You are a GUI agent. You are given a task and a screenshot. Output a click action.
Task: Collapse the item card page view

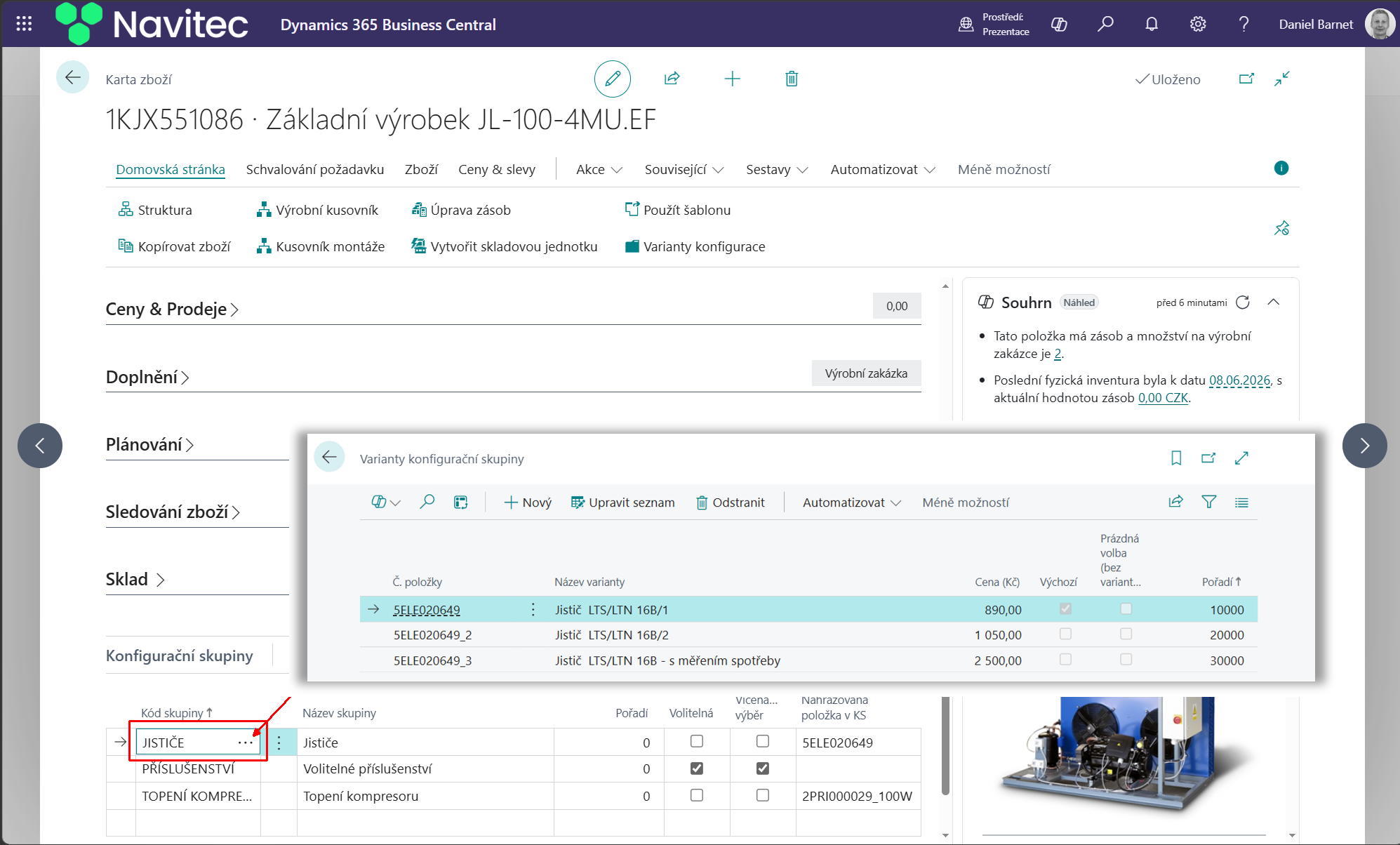pyautogui.click(x=1282, y=79)
